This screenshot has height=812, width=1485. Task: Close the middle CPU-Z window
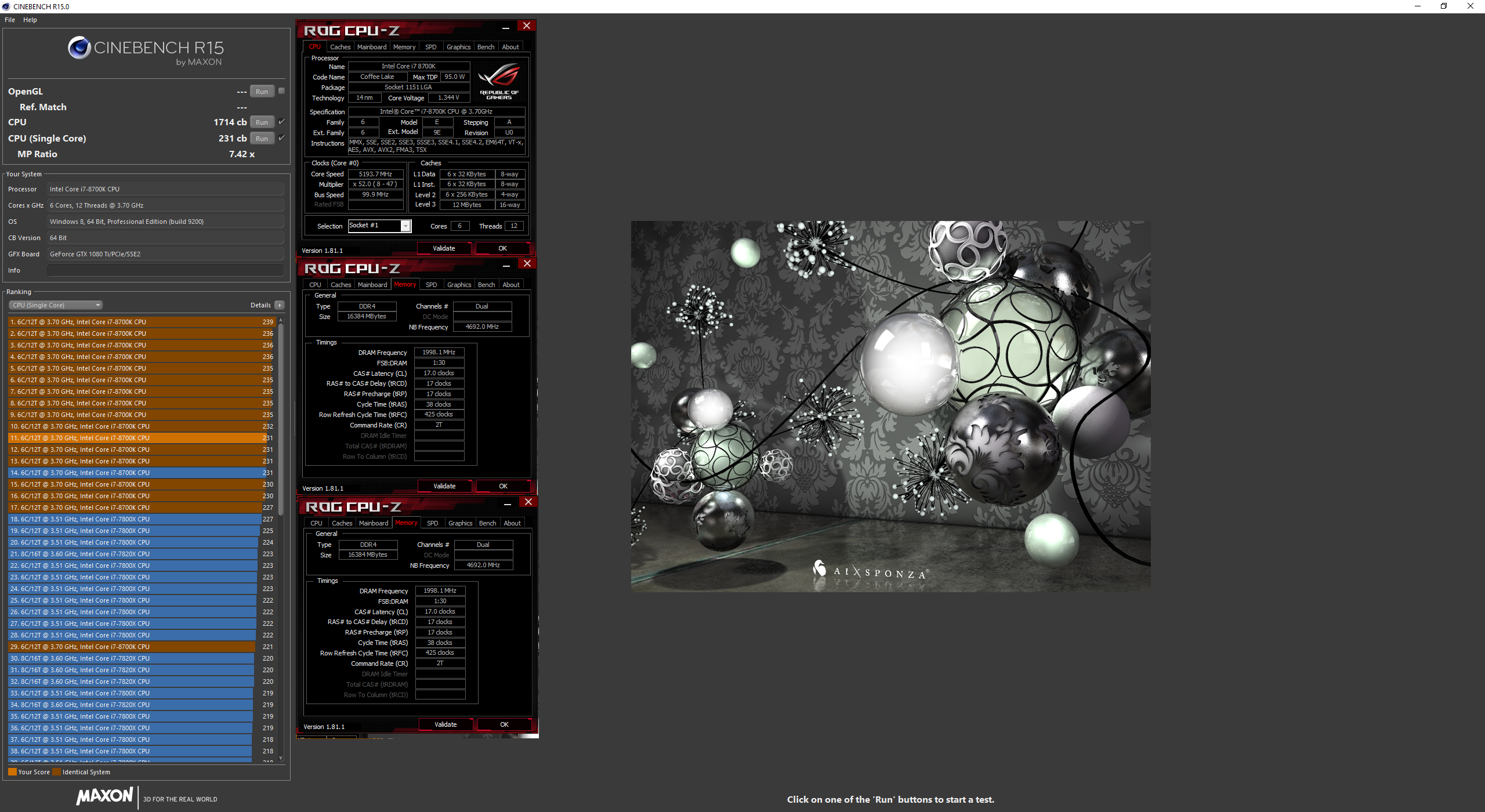tap(527, 264)
